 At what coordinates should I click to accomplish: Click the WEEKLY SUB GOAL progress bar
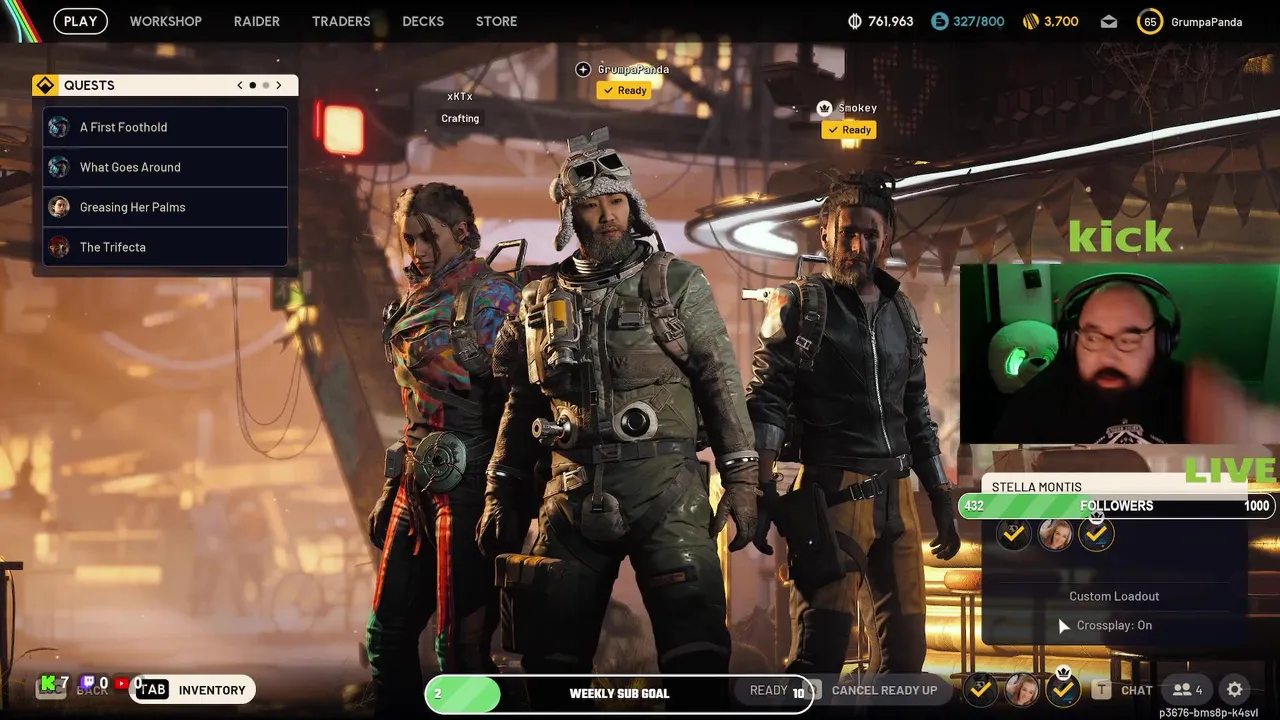(x=619, y=694)
